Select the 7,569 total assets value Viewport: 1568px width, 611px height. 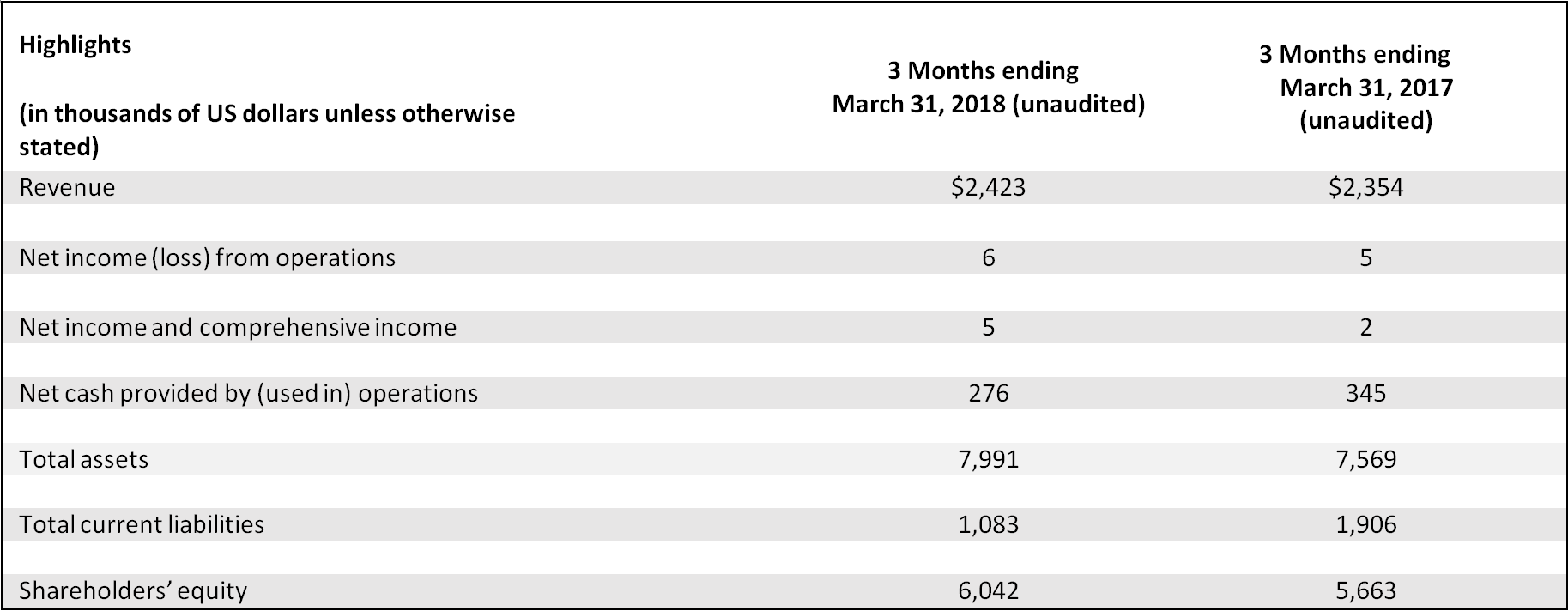click(1365, 460)
